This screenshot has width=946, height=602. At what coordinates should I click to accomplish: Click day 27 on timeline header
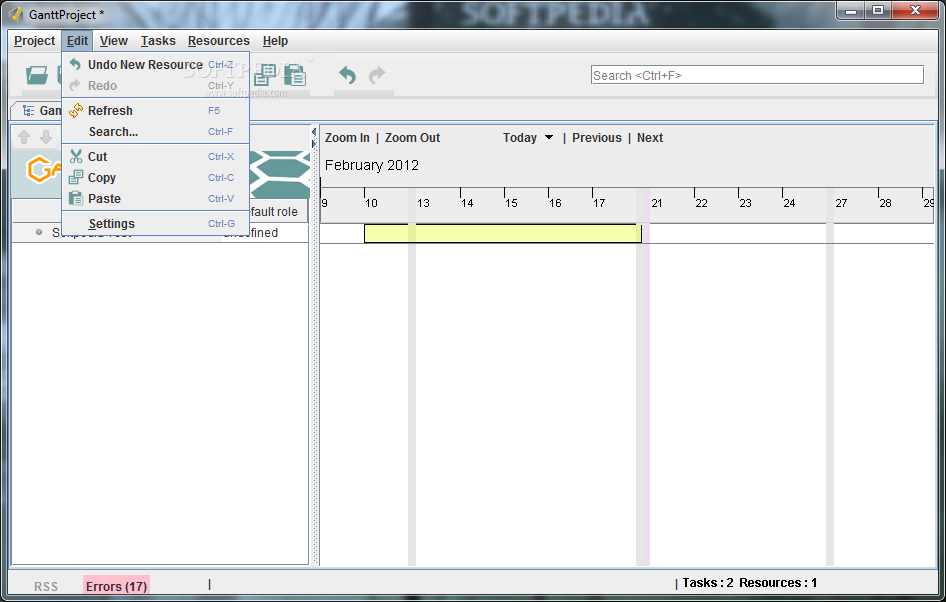pos(841,203)
